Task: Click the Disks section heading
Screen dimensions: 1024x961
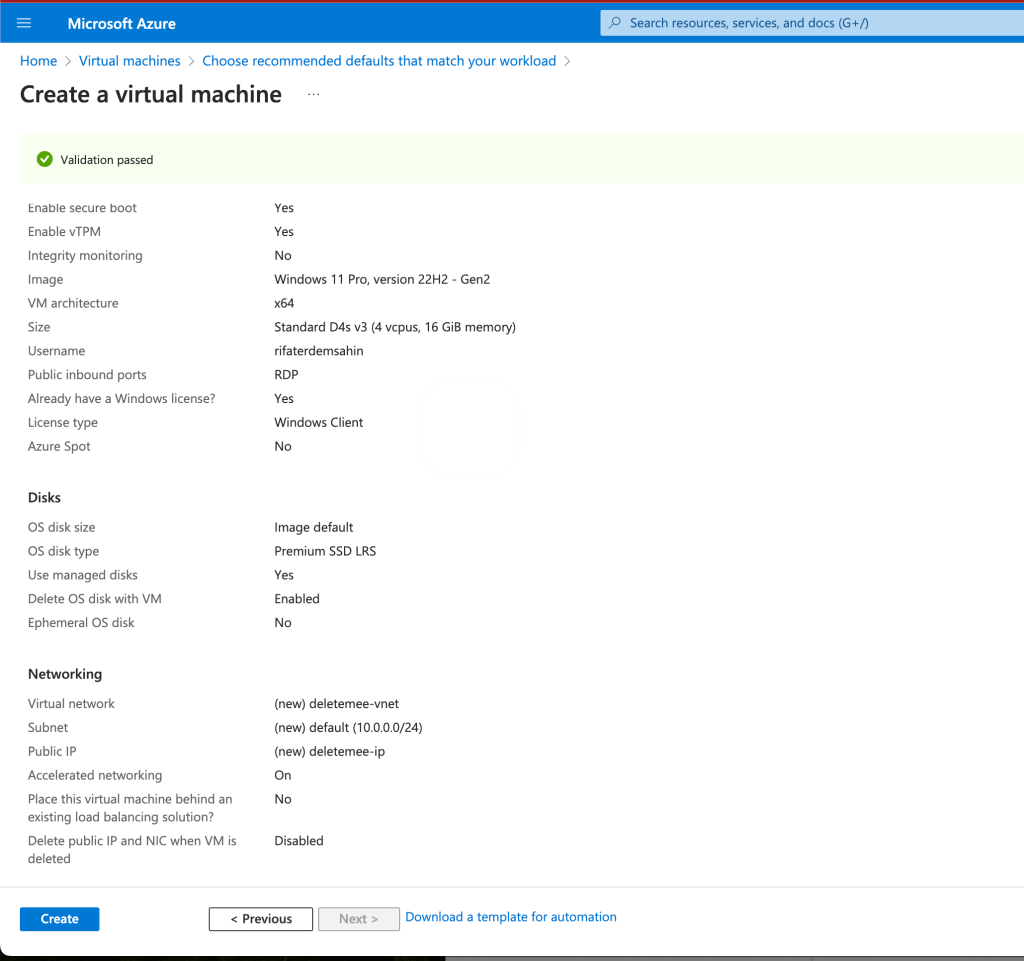Action: [44, 497]
